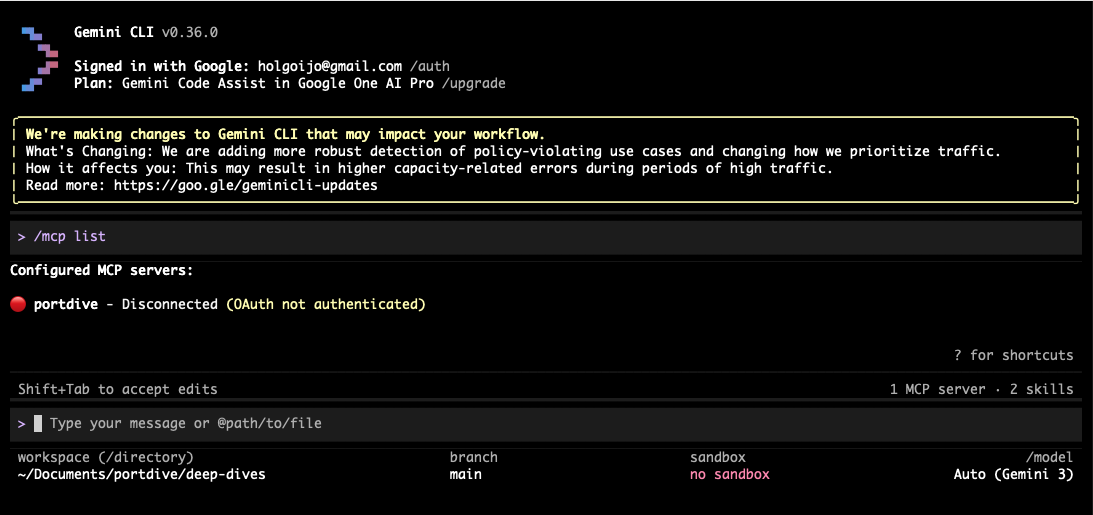Click '(OAuth not authenticated)' status text

(326, 305)
